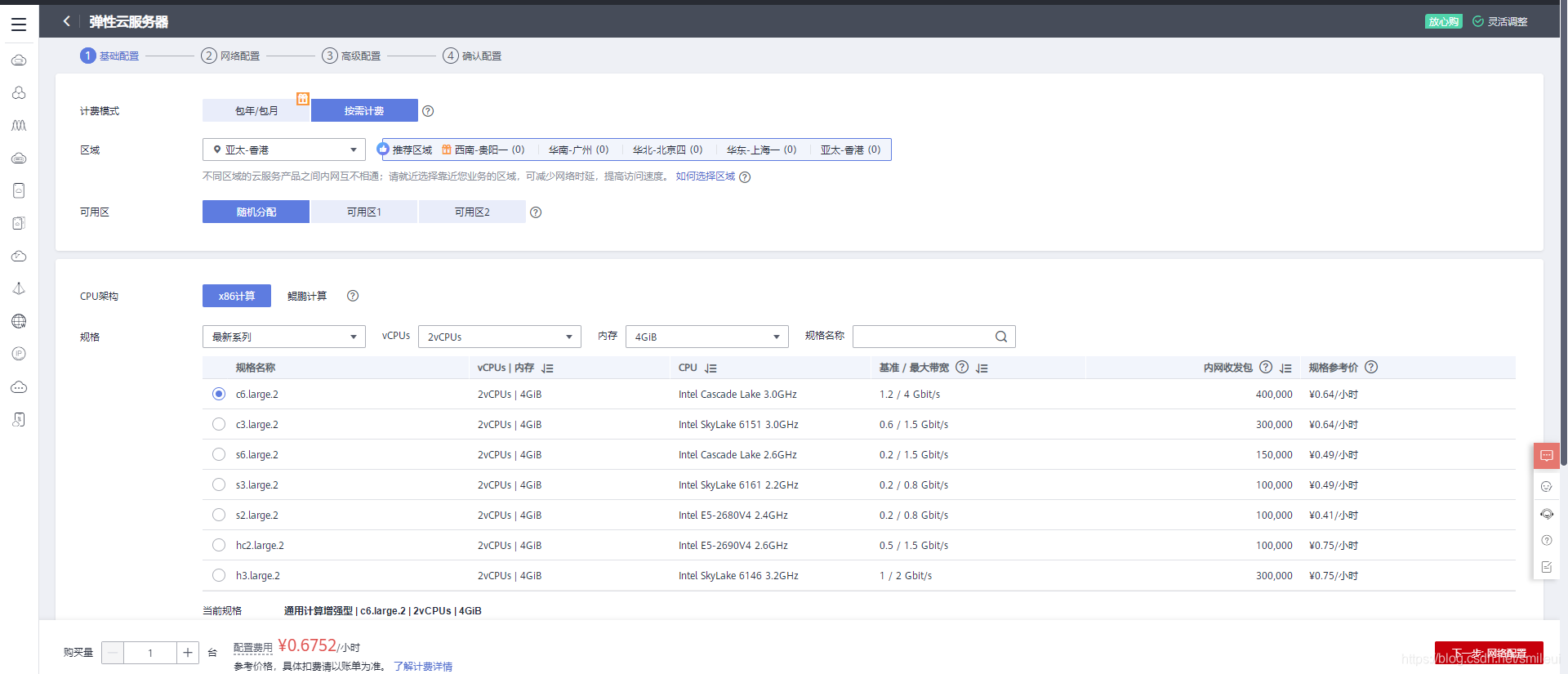Click the 购买量 quantity input field
Screen dimensions: 1568x674
[x=150, y=653]
